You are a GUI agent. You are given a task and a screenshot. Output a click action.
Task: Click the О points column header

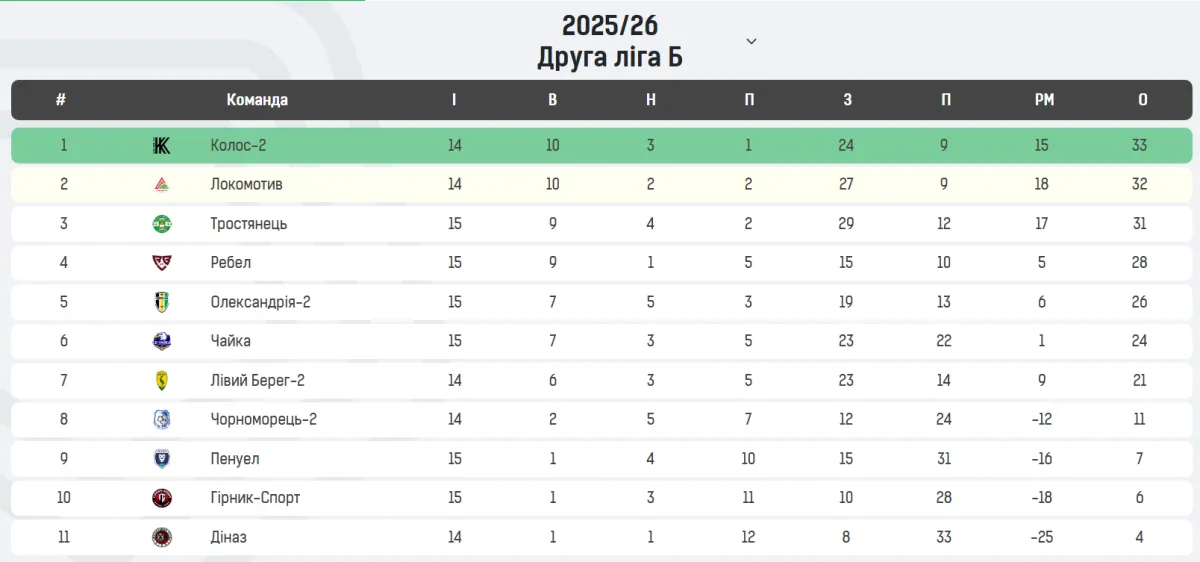(x=1142, y=100)
